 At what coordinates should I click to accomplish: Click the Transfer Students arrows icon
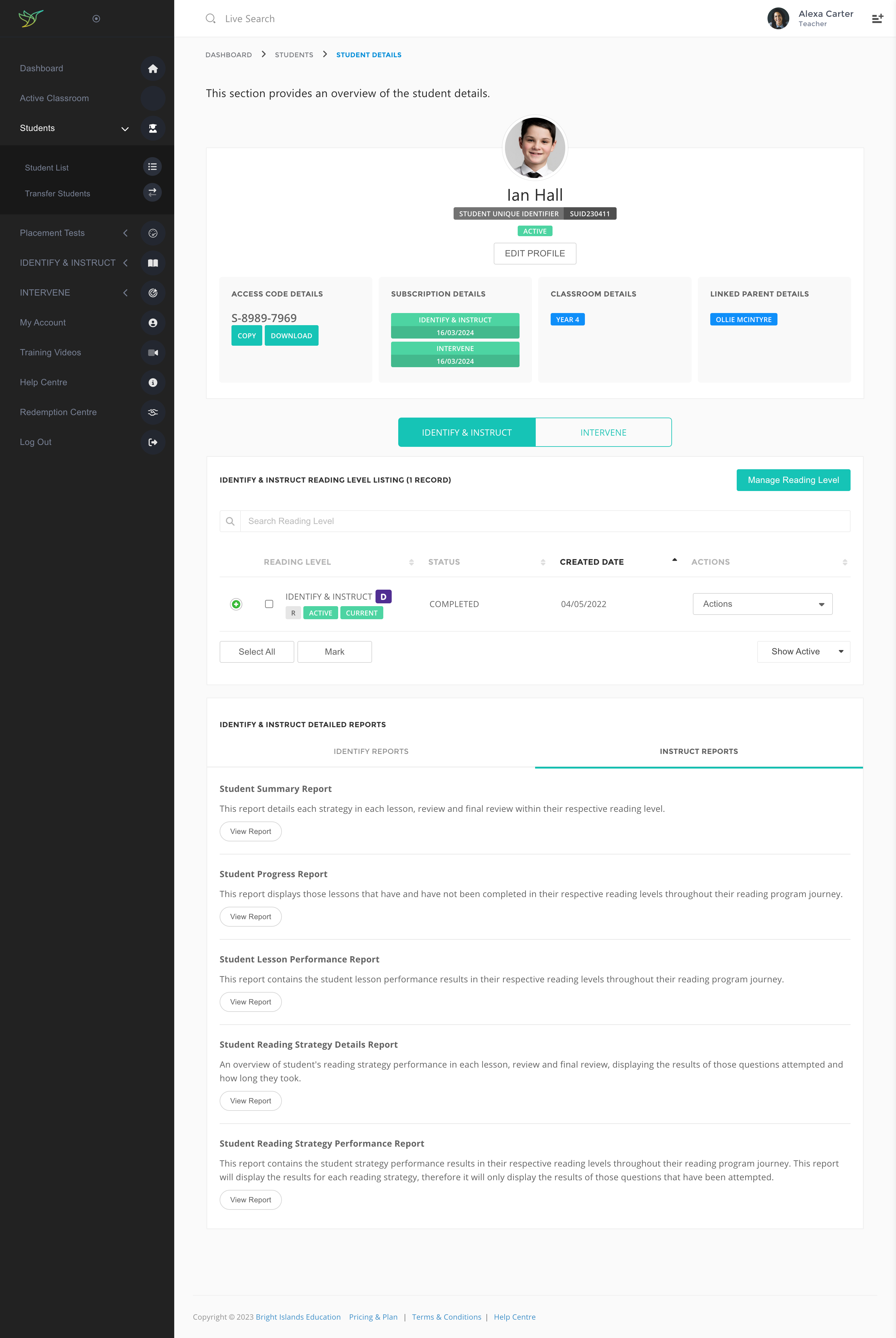(152, 193)
